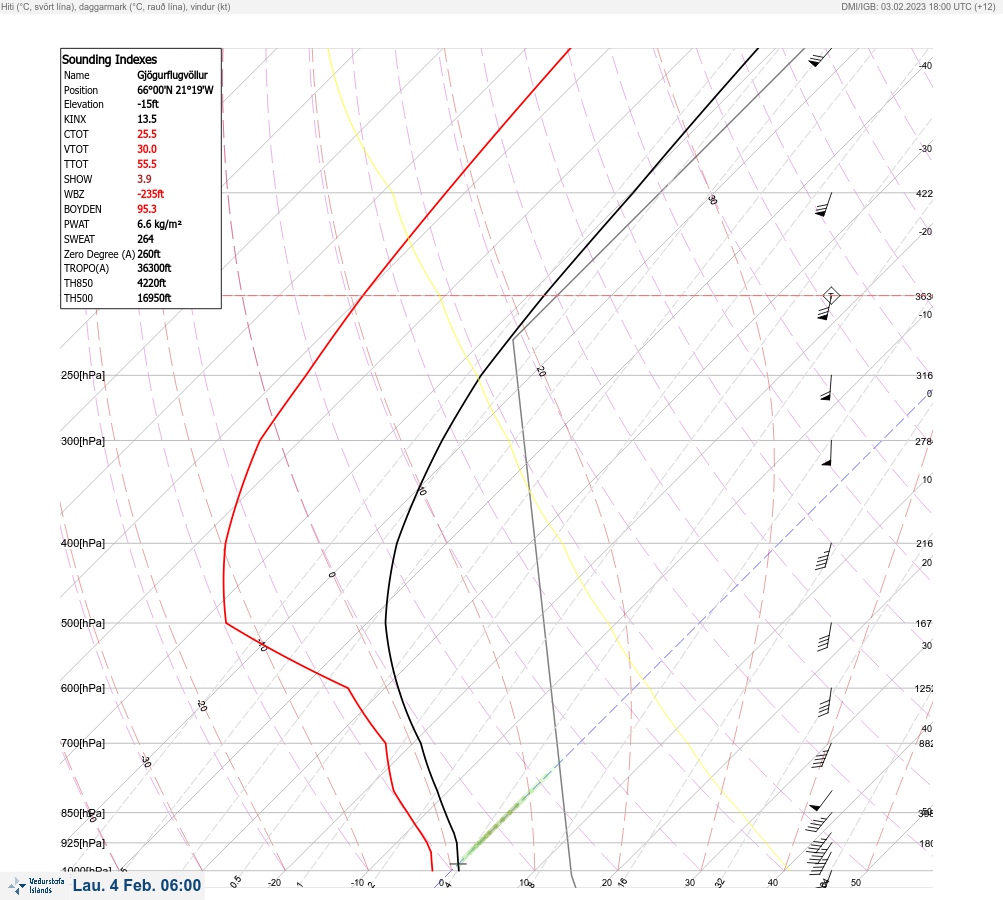Click the 500[hPa] pressure label
The image size is (1003, 900).
pyautogui.click(x=83, y=623)
